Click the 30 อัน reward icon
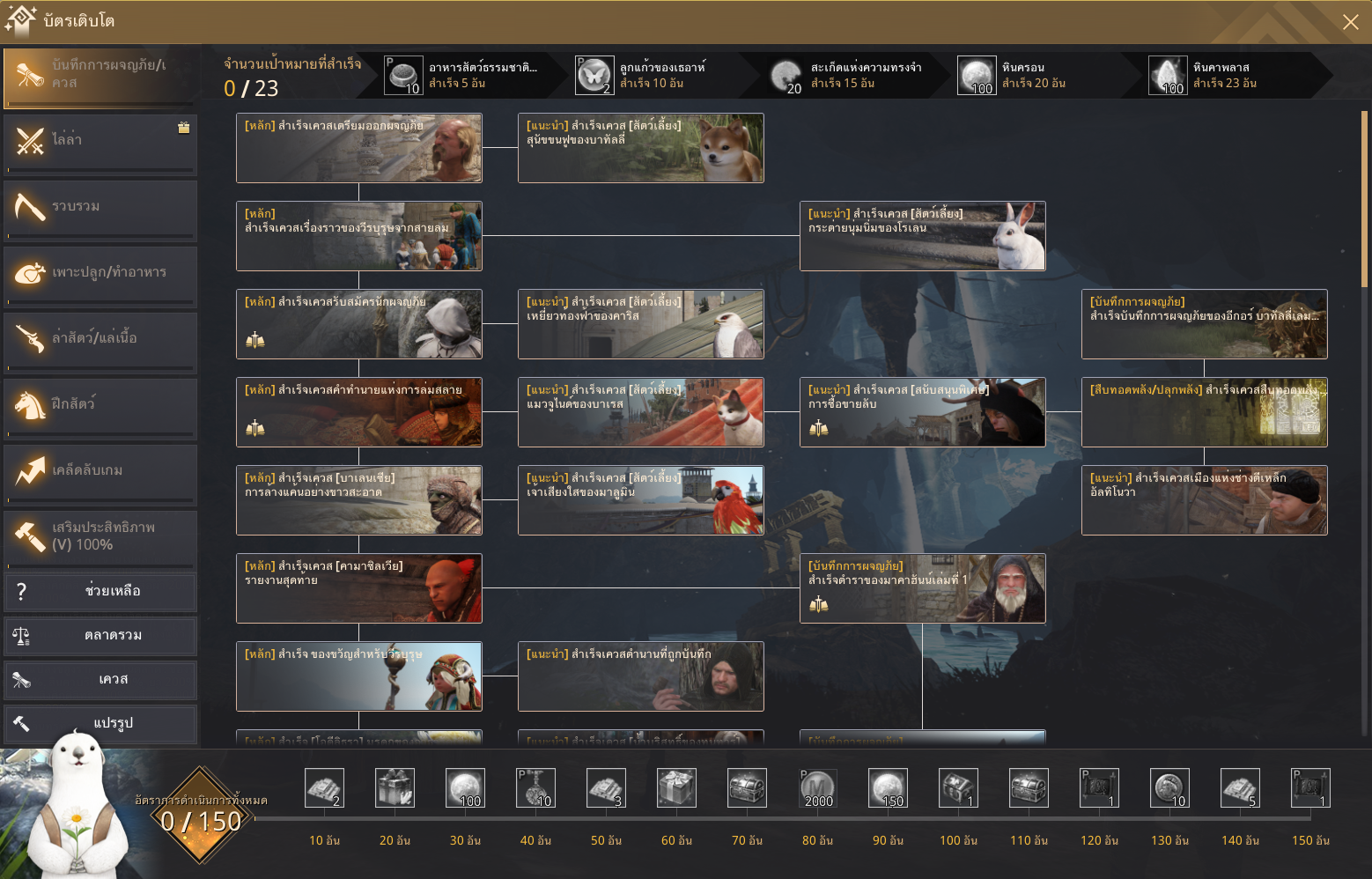This screenshot has width=1372, height=879. (465, 788)
